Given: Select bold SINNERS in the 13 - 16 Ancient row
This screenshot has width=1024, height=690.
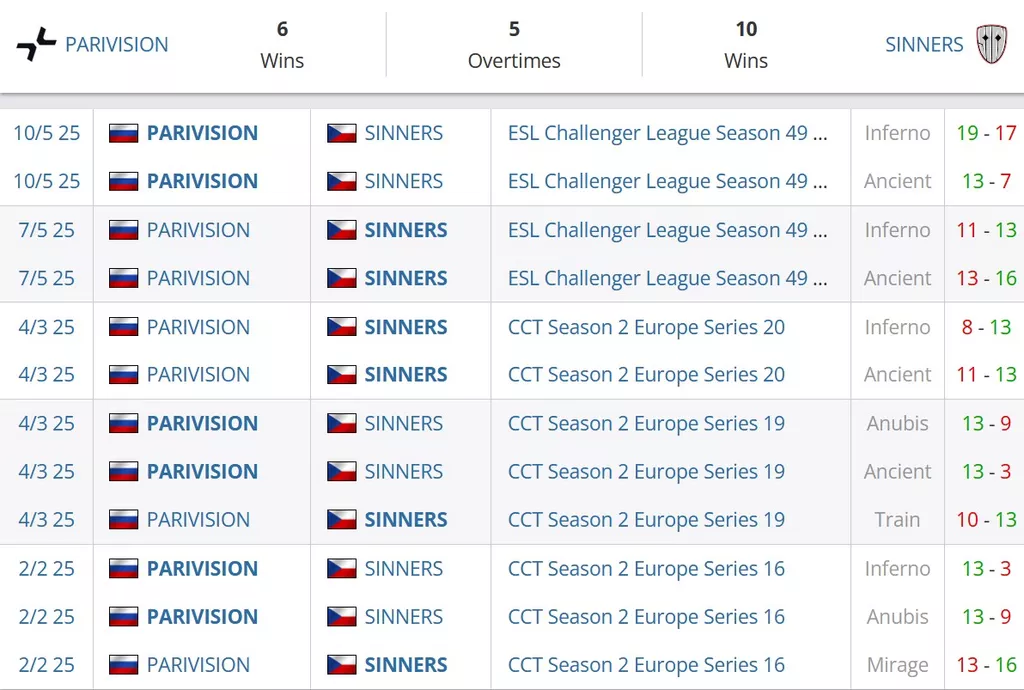Looking at the screenshot, I should pyautogui.click(x=405, y=278).
